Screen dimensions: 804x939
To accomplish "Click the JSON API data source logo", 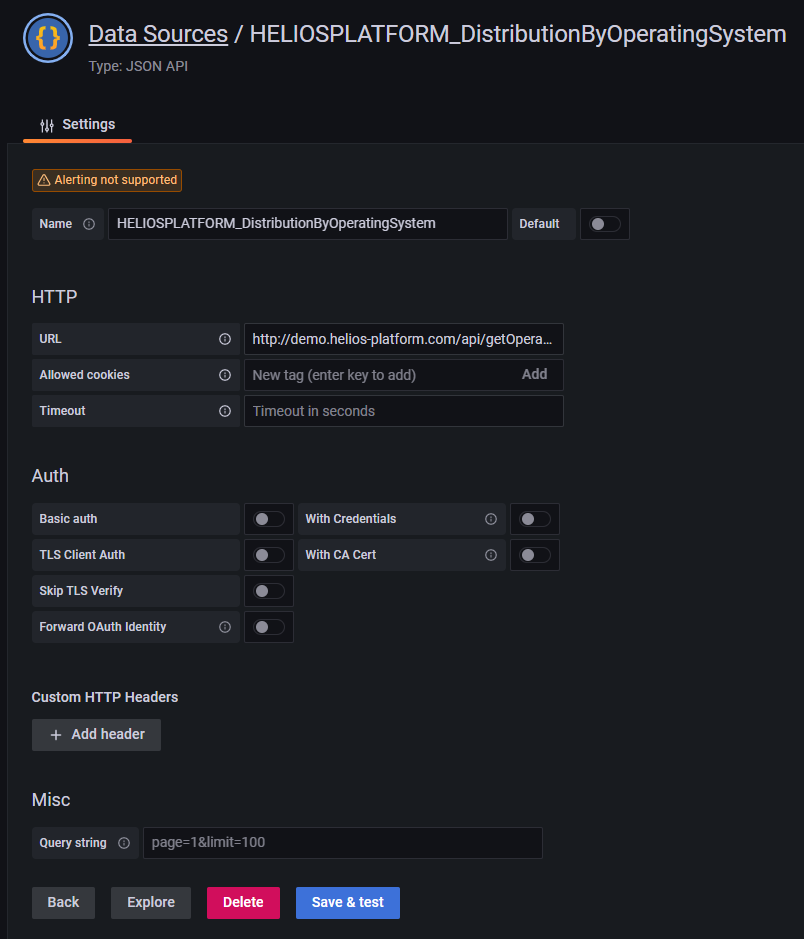I will coord(48,38).
